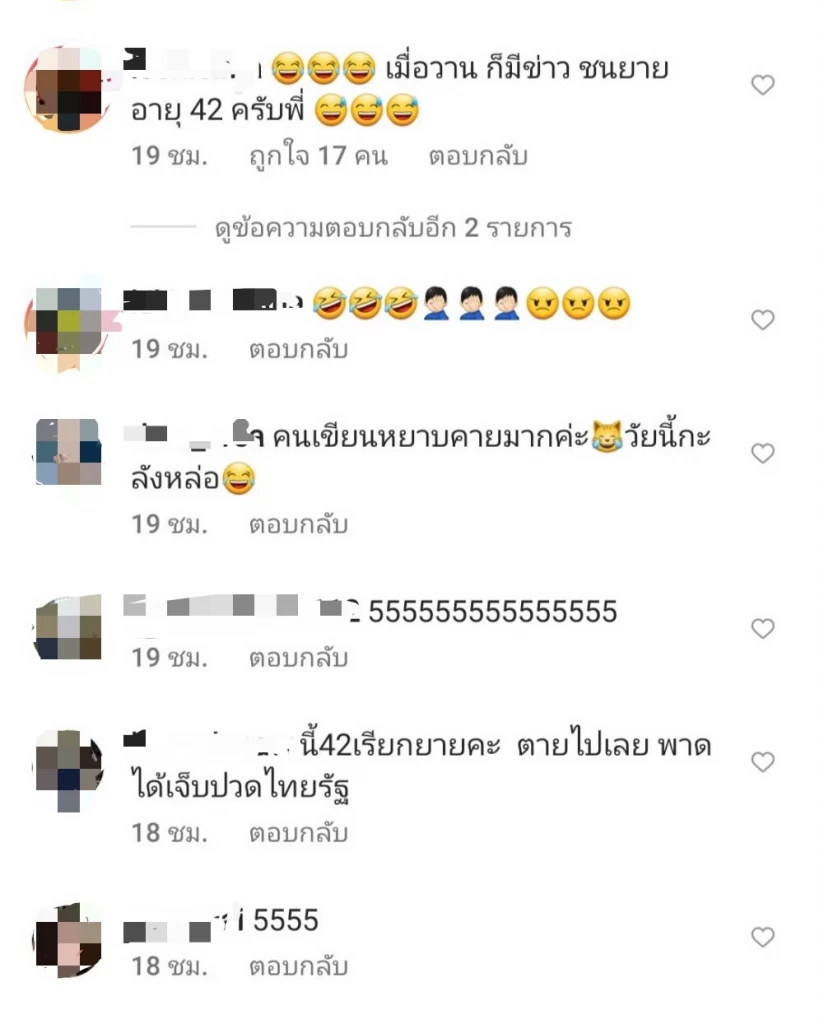Expand ดูข้อความตอบกลับอีก 2 รายการ replies
Viewport: 819px width, 1024px height.
(x=393, y=228)
